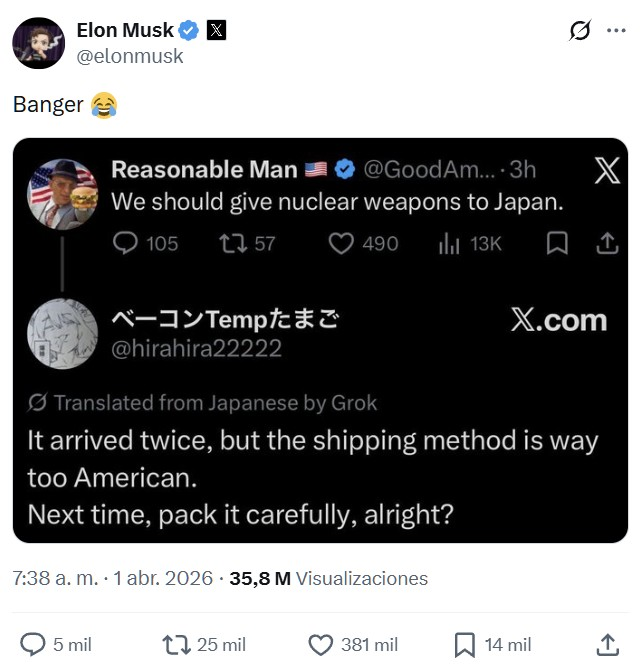View the 35,8 M Visualizaciones count

coord(328,578)
